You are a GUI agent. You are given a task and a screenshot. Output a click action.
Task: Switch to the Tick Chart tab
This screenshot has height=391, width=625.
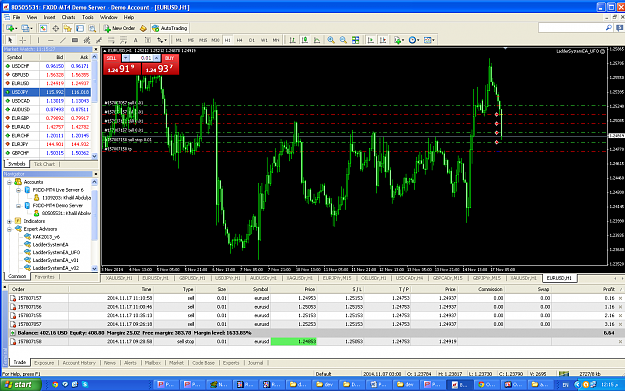tap(44, 164)
